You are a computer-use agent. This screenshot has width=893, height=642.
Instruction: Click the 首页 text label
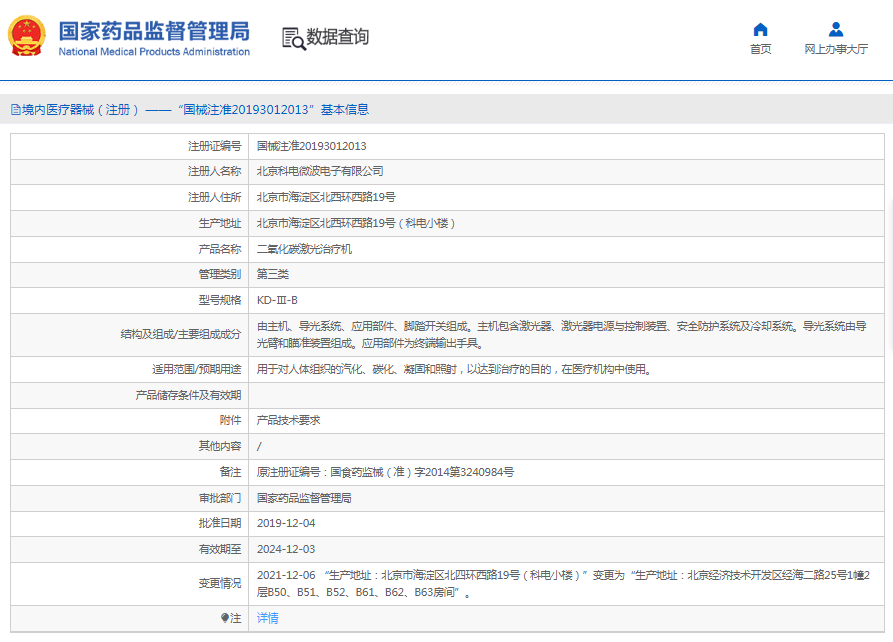[x=760, y=49]
